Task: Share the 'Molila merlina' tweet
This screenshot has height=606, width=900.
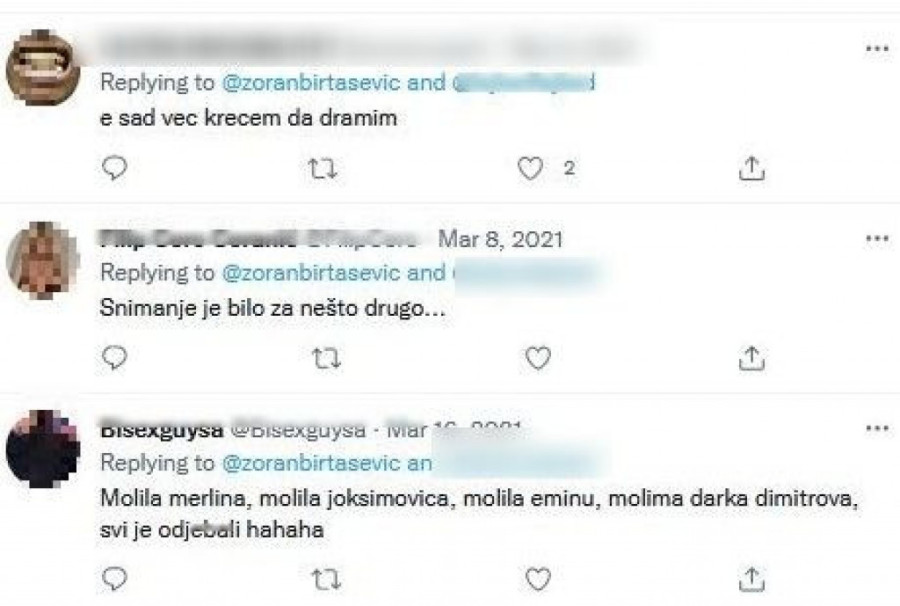Action: point(752,578)
